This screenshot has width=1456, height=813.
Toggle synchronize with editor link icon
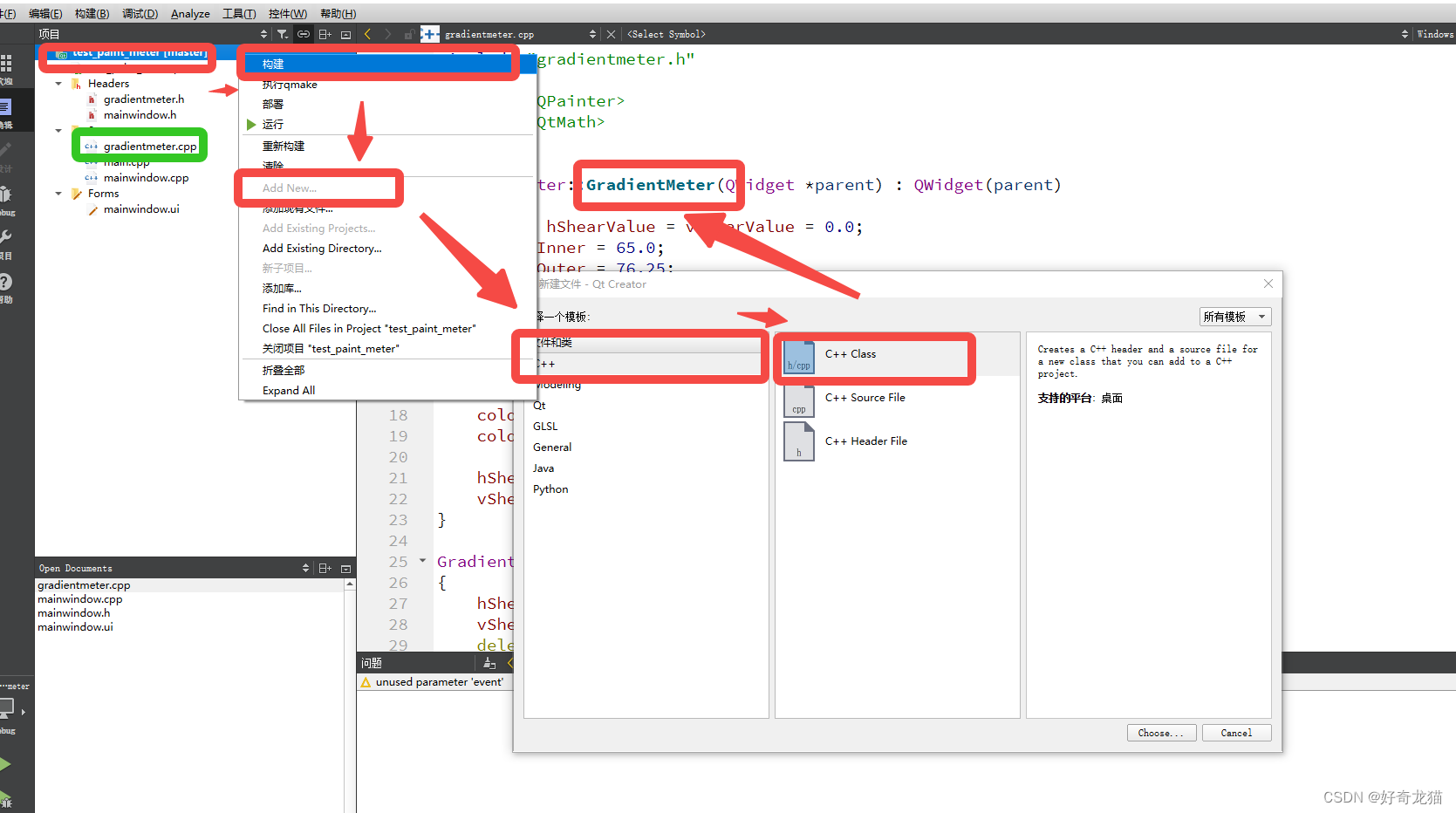pos(304,34)
